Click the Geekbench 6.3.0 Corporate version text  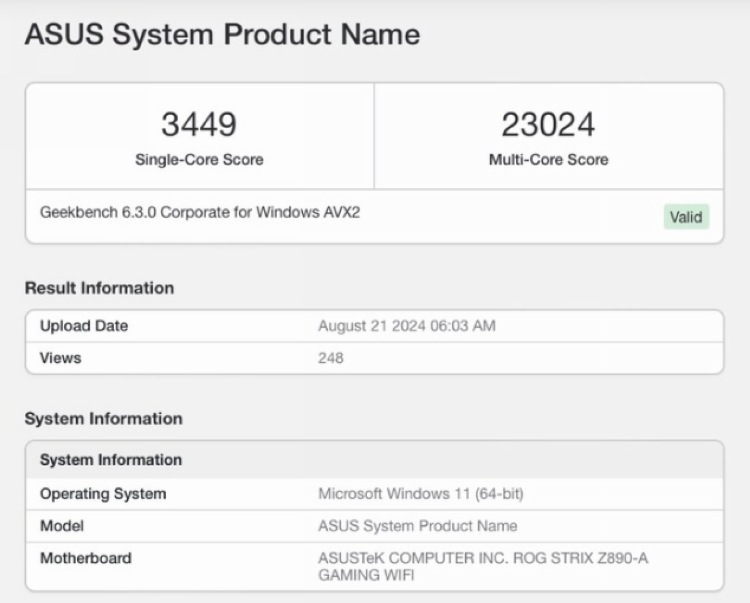pos(200,212)
